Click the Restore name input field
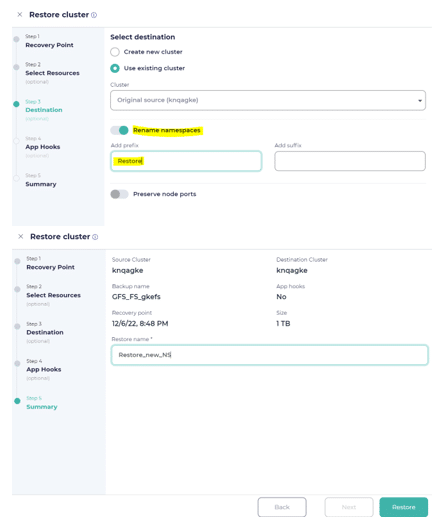 pyautogui.click(x=270, y=355)
